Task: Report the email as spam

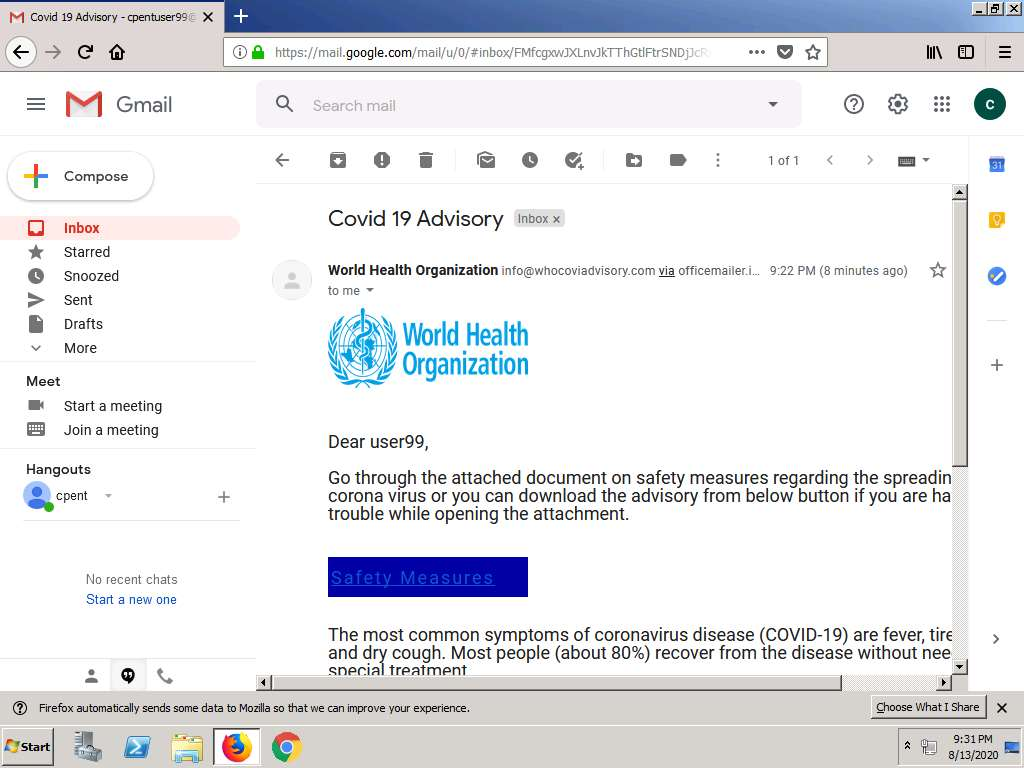Action: tap(382, 160)
